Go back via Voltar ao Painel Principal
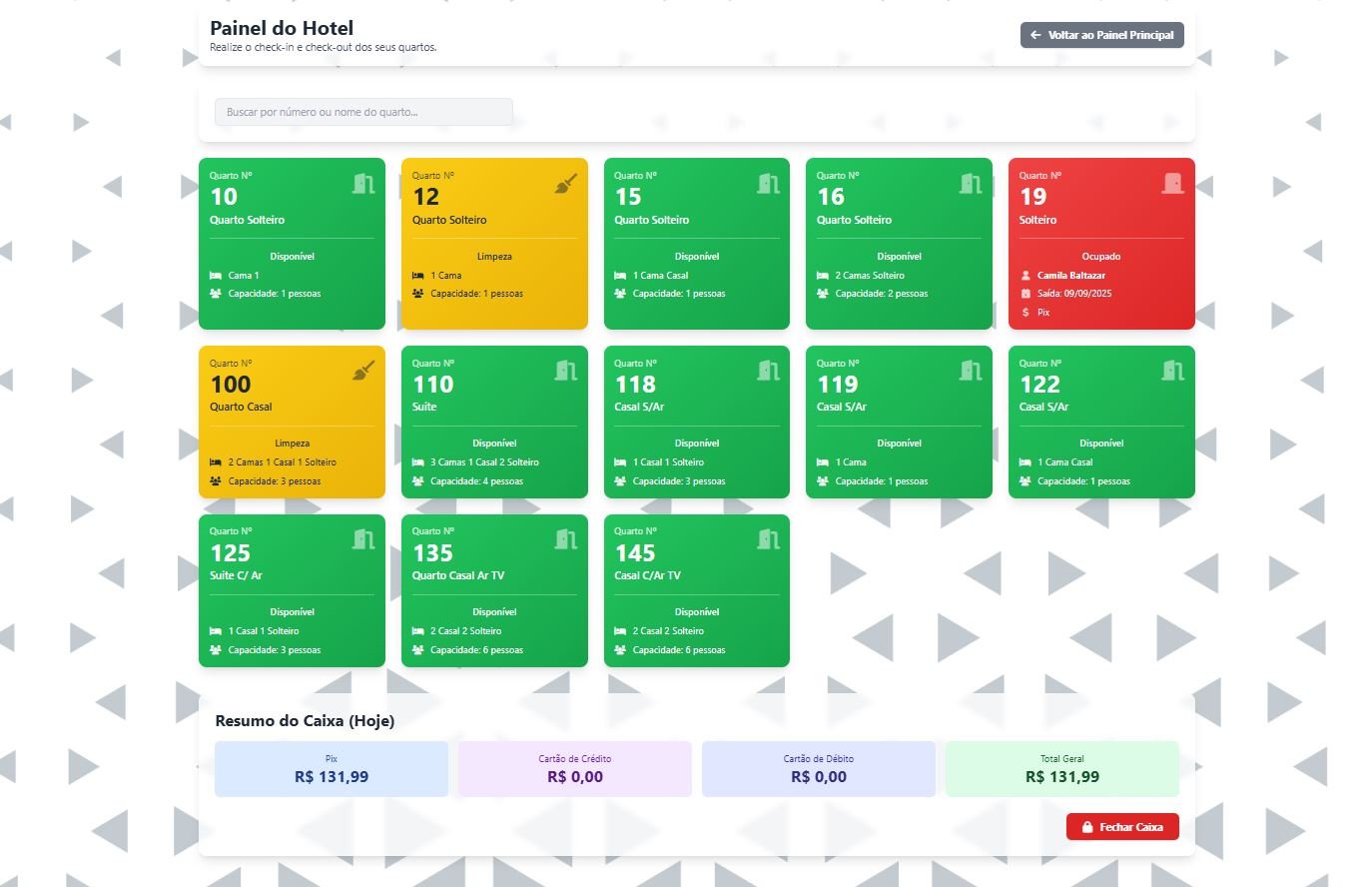Image resolution: width=1372 pixels, height=887 pixels. (x=1101, y=35)
